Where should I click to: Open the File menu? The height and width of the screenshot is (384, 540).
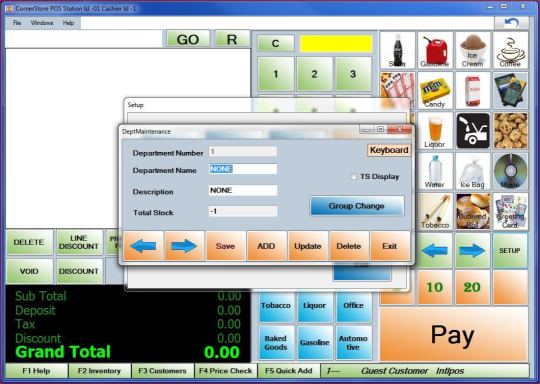click(x=17, y=23)
